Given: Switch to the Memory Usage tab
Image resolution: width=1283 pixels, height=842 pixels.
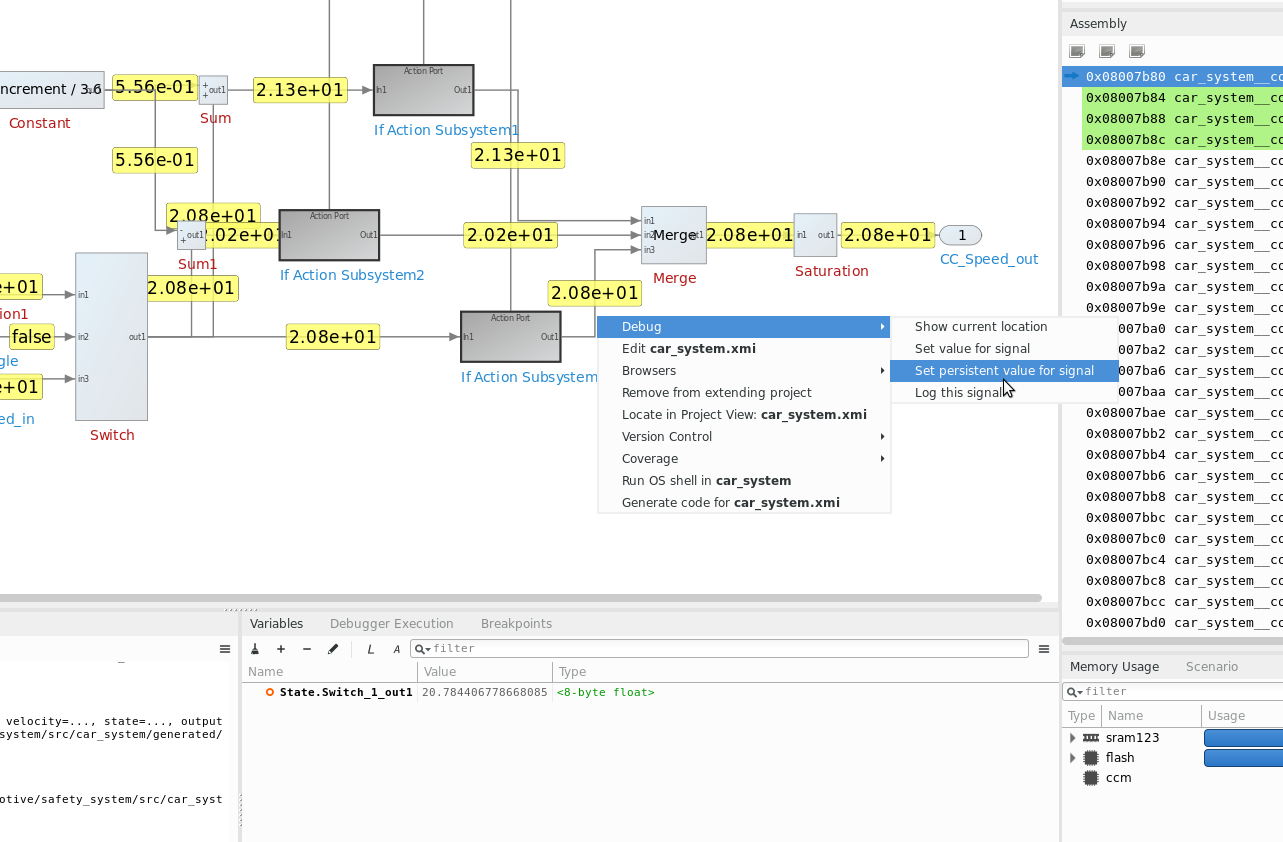Looking at the screenshot, I should (x=1114, y=667).
